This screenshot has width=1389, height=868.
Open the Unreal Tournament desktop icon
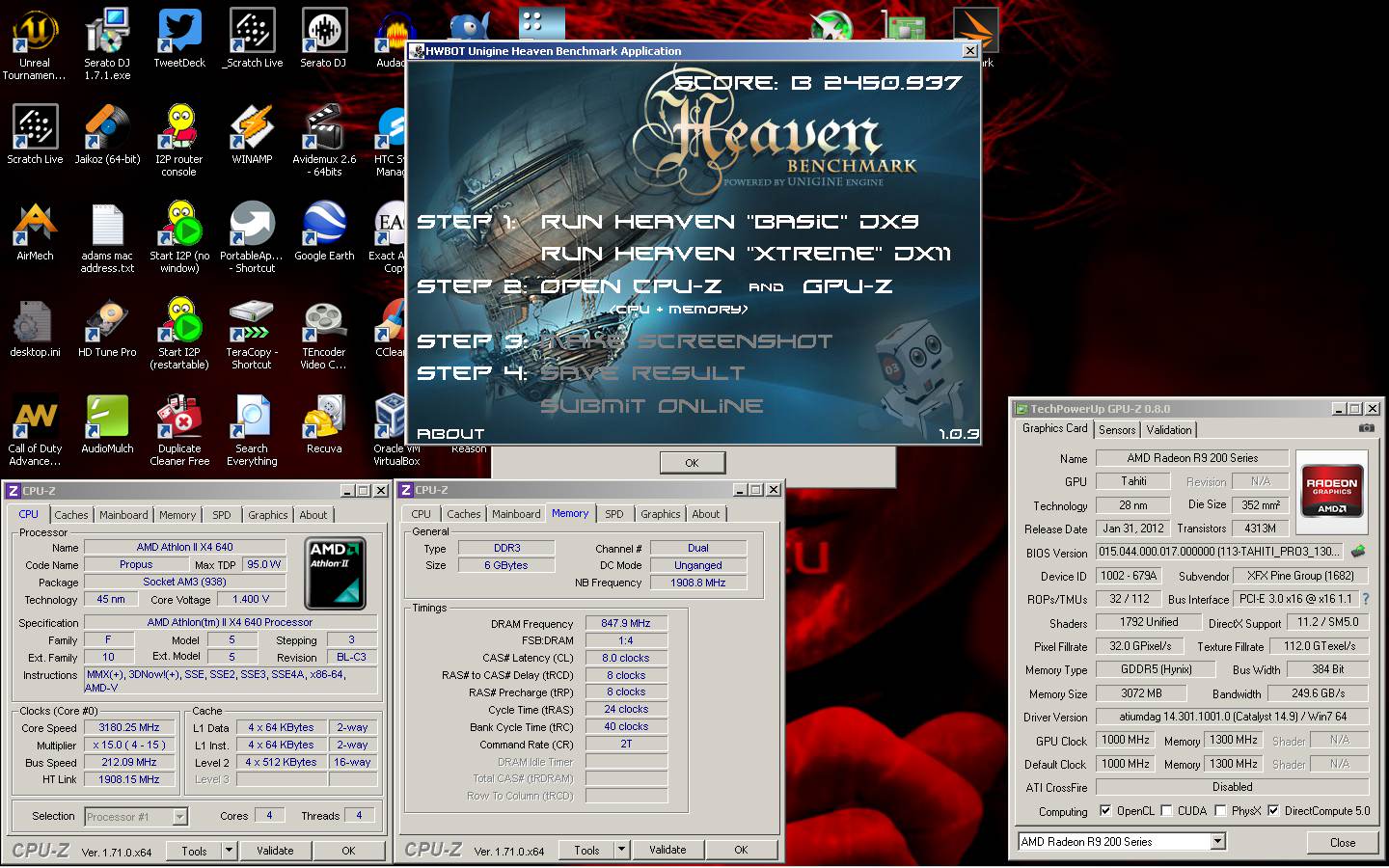(x=35, y=43)
